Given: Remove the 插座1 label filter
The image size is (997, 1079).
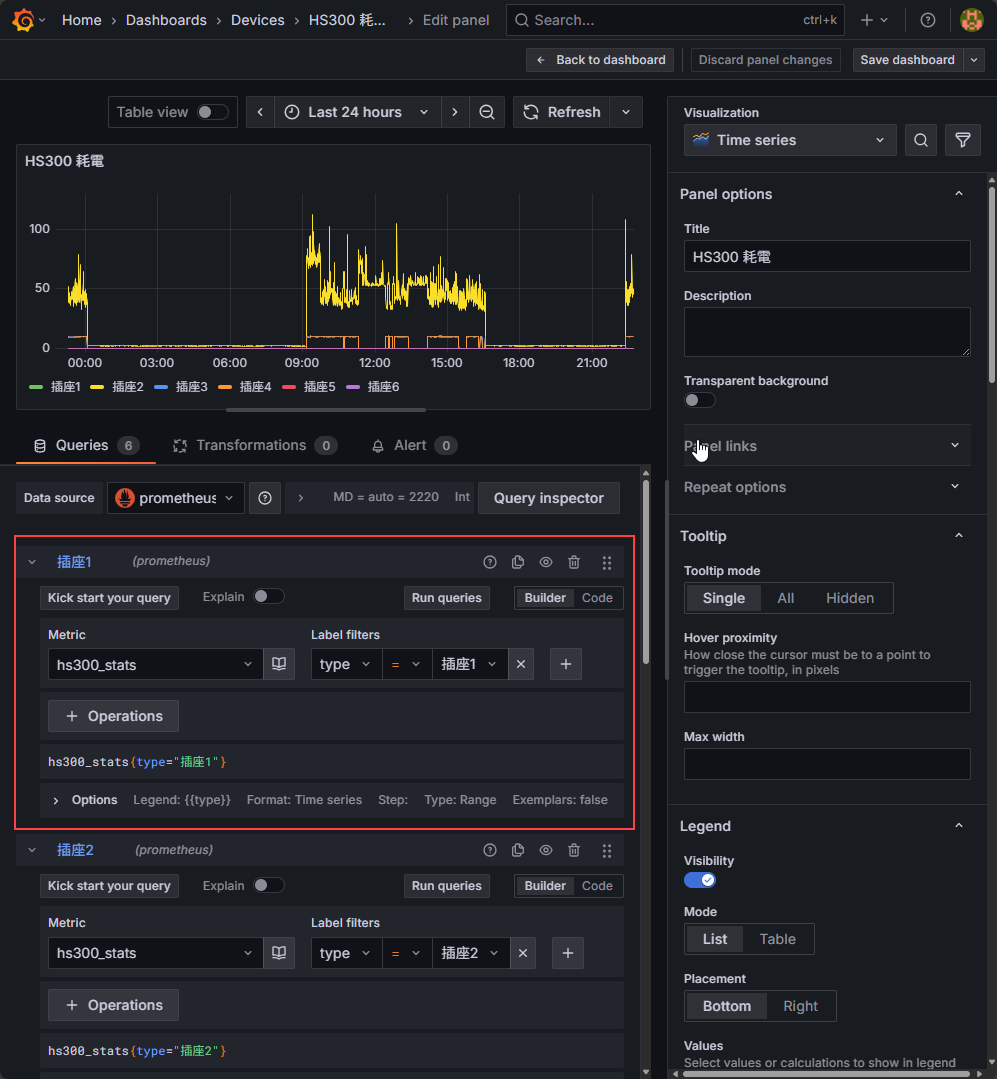Looking at the screenshot, I should (x=520, y=664).
